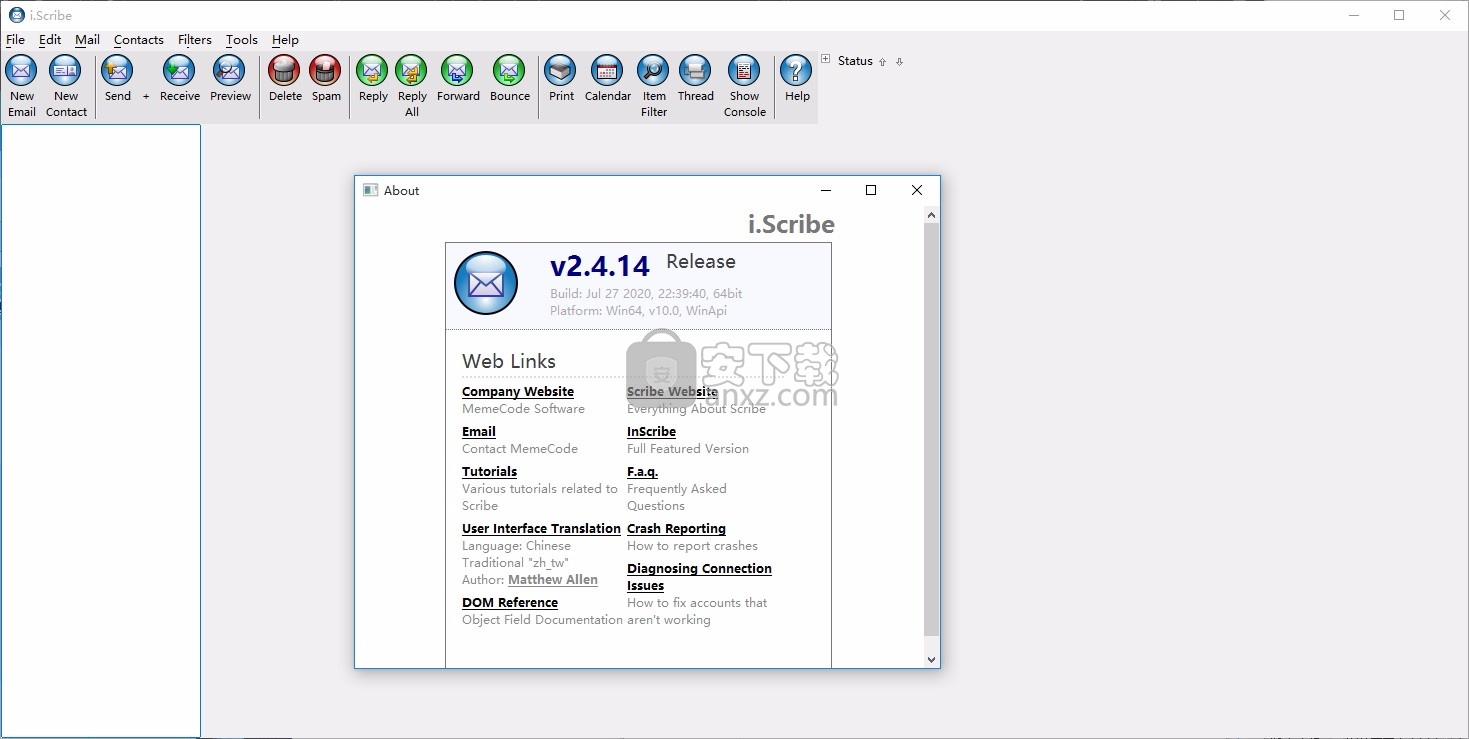This screenshot has height=739, width=1469.
Task: Open the F.a.q. link
Action: tap(643, 472)
